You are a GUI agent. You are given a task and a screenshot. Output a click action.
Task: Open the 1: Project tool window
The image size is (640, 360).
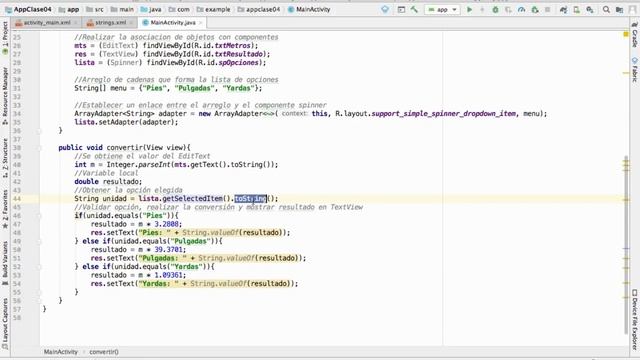pos(5,38)
